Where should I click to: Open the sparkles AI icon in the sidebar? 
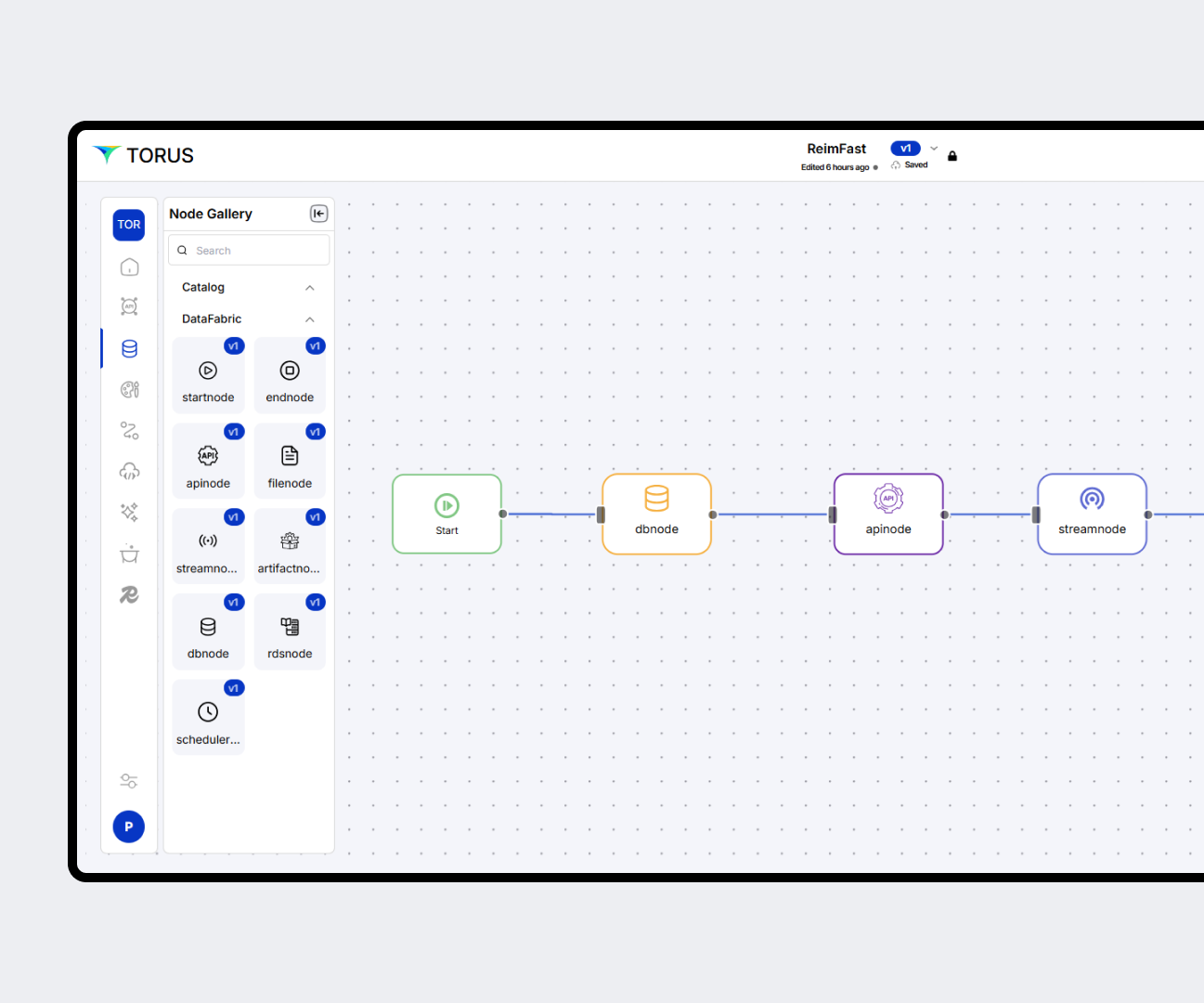(129, 512)
